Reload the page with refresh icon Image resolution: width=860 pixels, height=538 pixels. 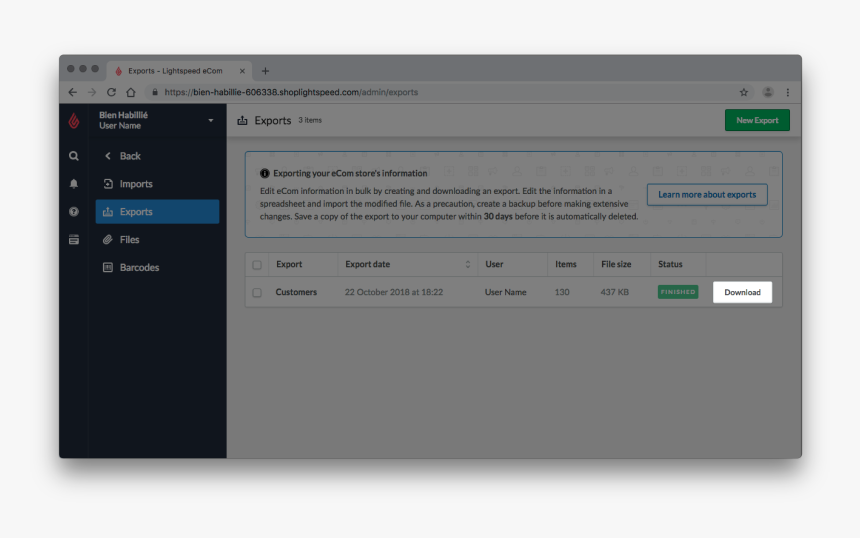pos(111,92)
